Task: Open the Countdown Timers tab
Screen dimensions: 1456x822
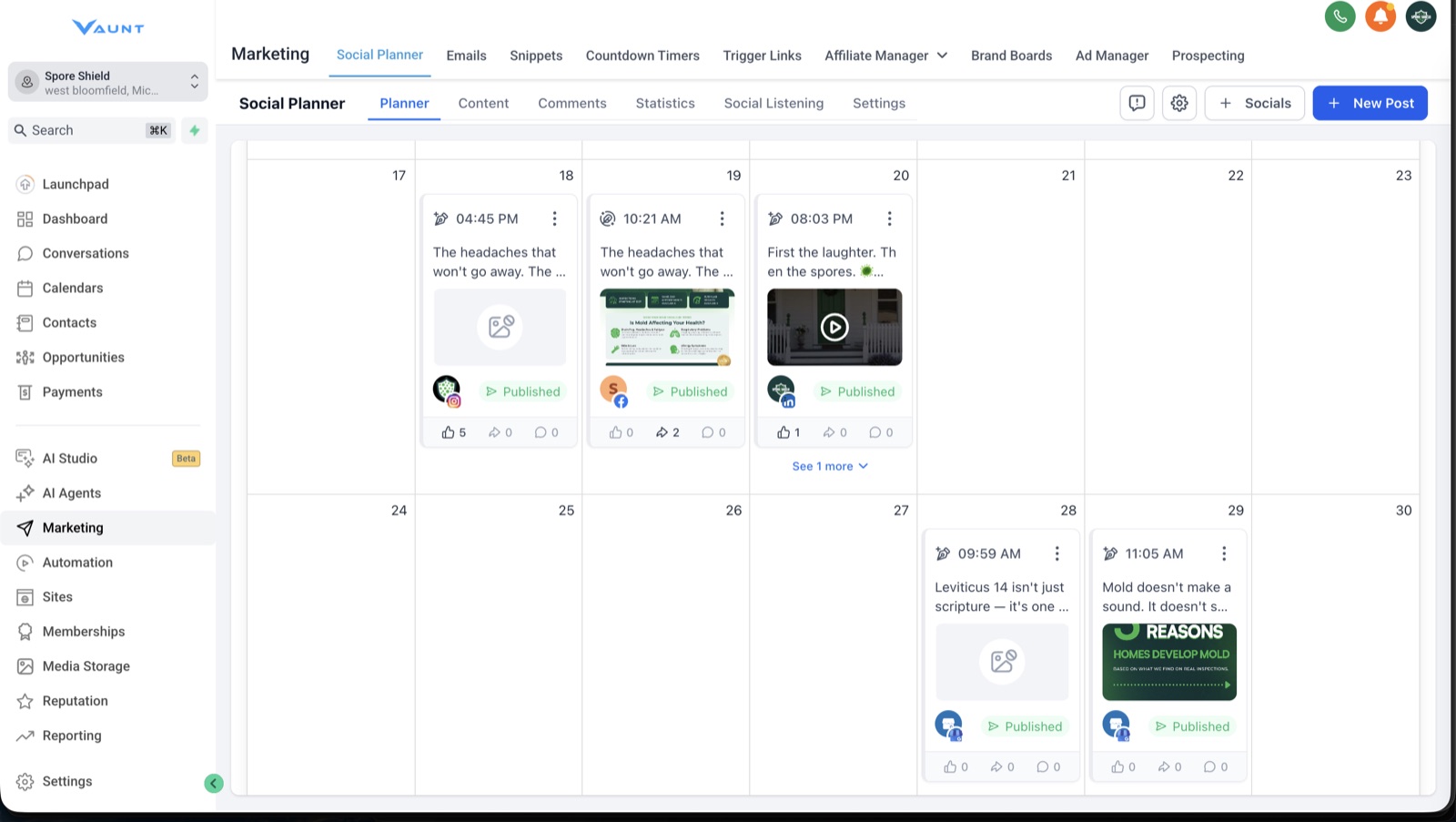Action: 642,56
